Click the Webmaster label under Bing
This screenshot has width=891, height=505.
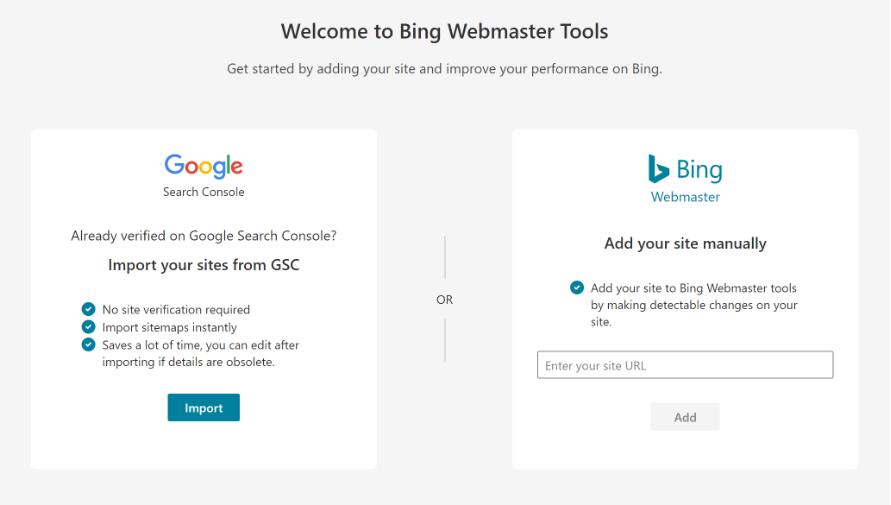pyautogui.click(x=685, y=197)
